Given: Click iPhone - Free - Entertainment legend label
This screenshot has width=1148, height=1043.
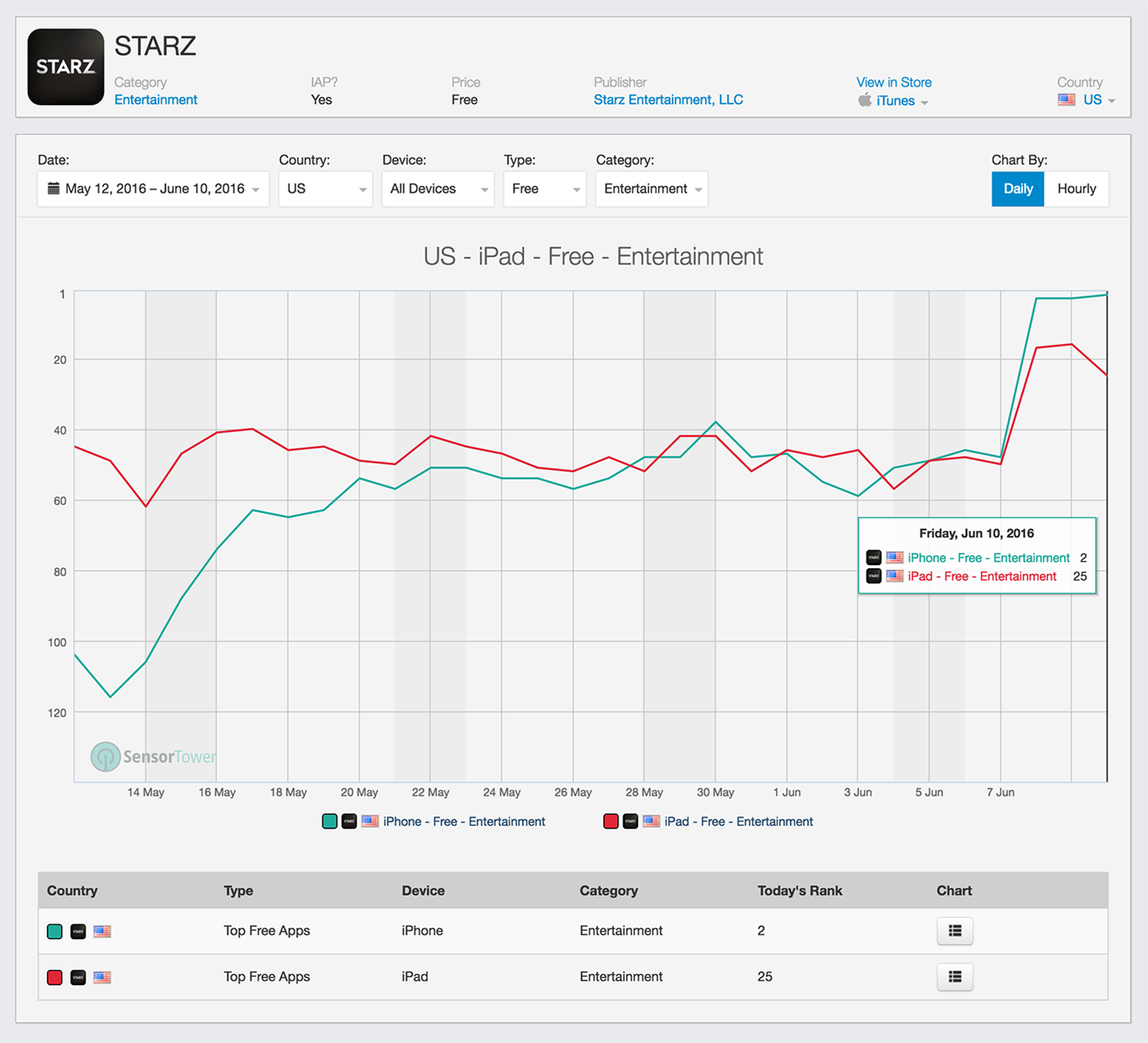Looking at the screenshot, I should [x=464, y=821].
